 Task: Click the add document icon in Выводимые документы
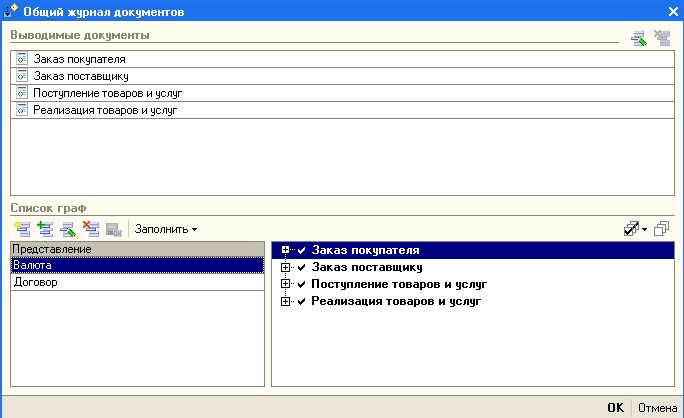coord(638,39)
